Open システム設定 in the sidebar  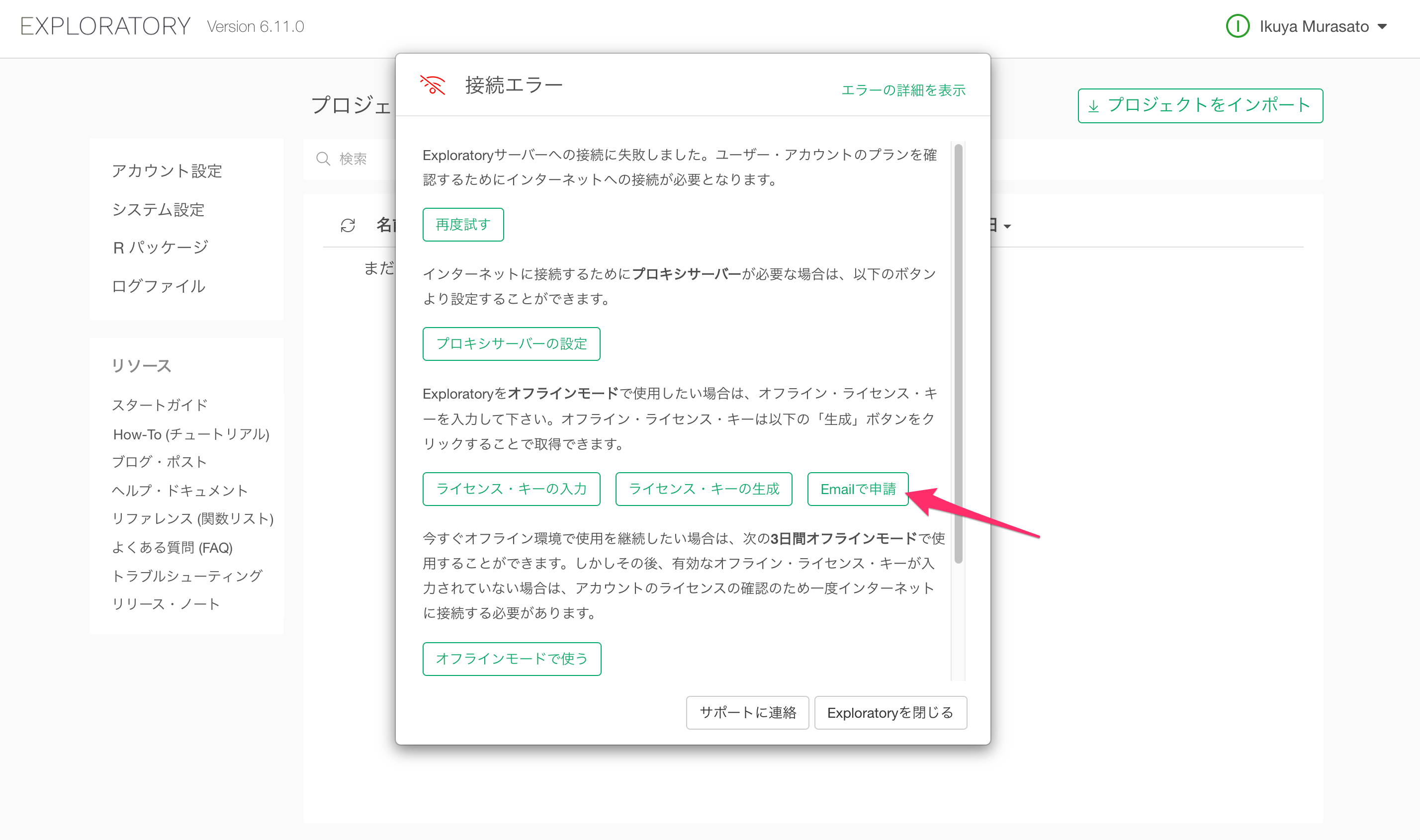[x=158, y=209]
